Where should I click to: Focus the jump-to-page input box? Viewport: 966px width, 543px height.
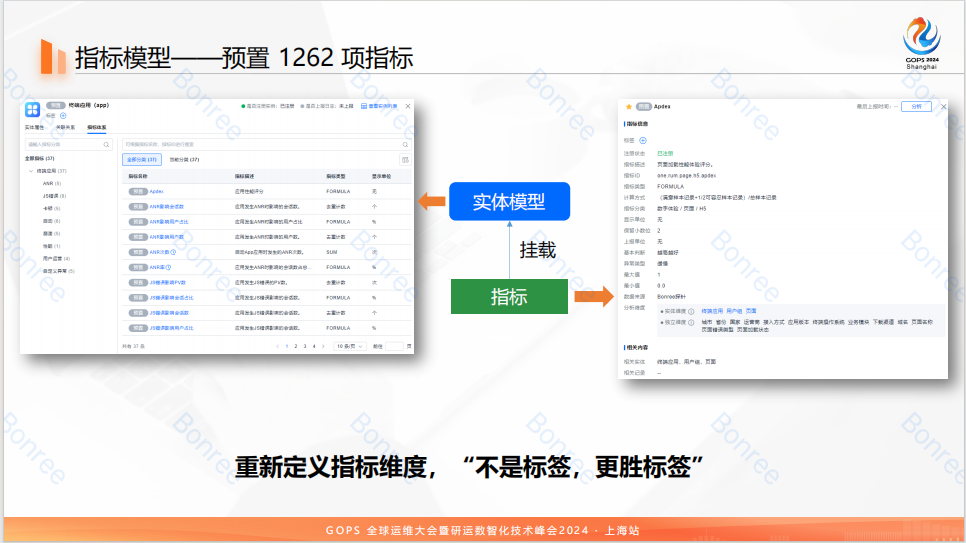394,346
